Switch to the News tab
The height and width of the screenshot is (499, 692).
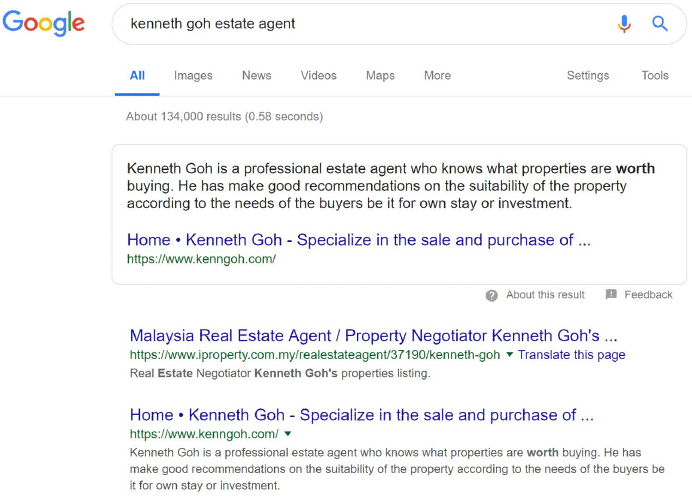256,75
